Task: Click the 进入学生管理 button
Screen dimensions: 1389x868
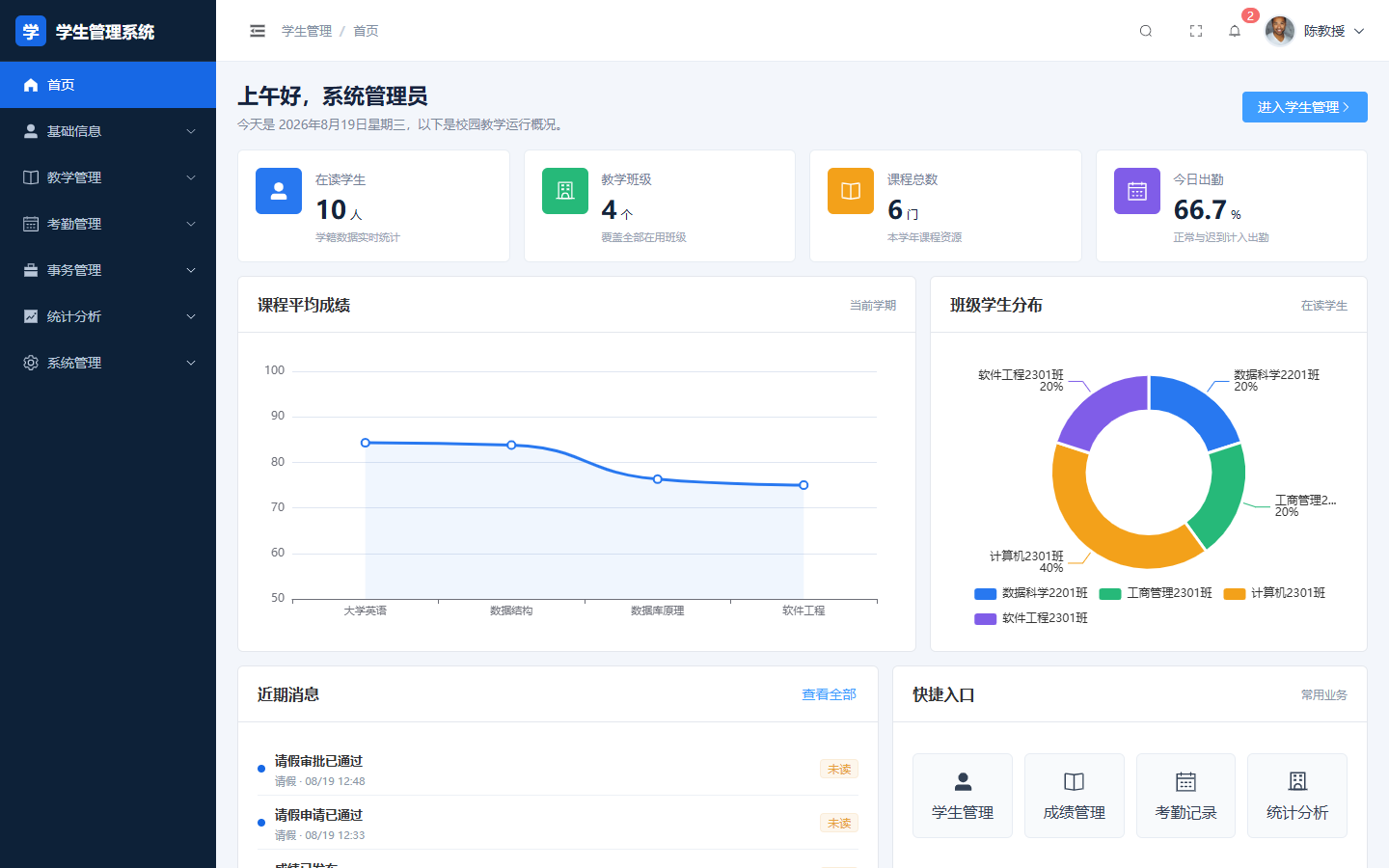Action: pos(1304,107)
